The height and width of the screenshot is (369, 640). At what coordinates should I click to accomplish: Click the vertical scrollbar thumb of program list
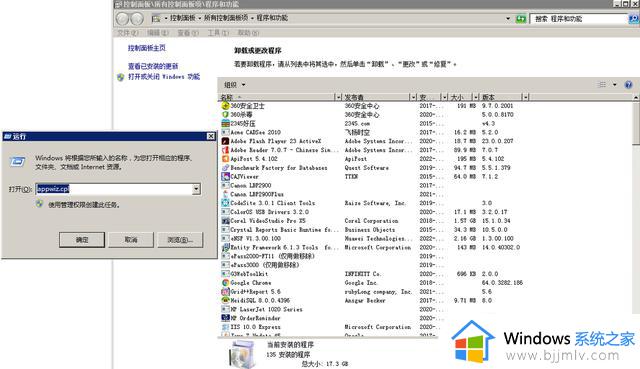point(636,123)
